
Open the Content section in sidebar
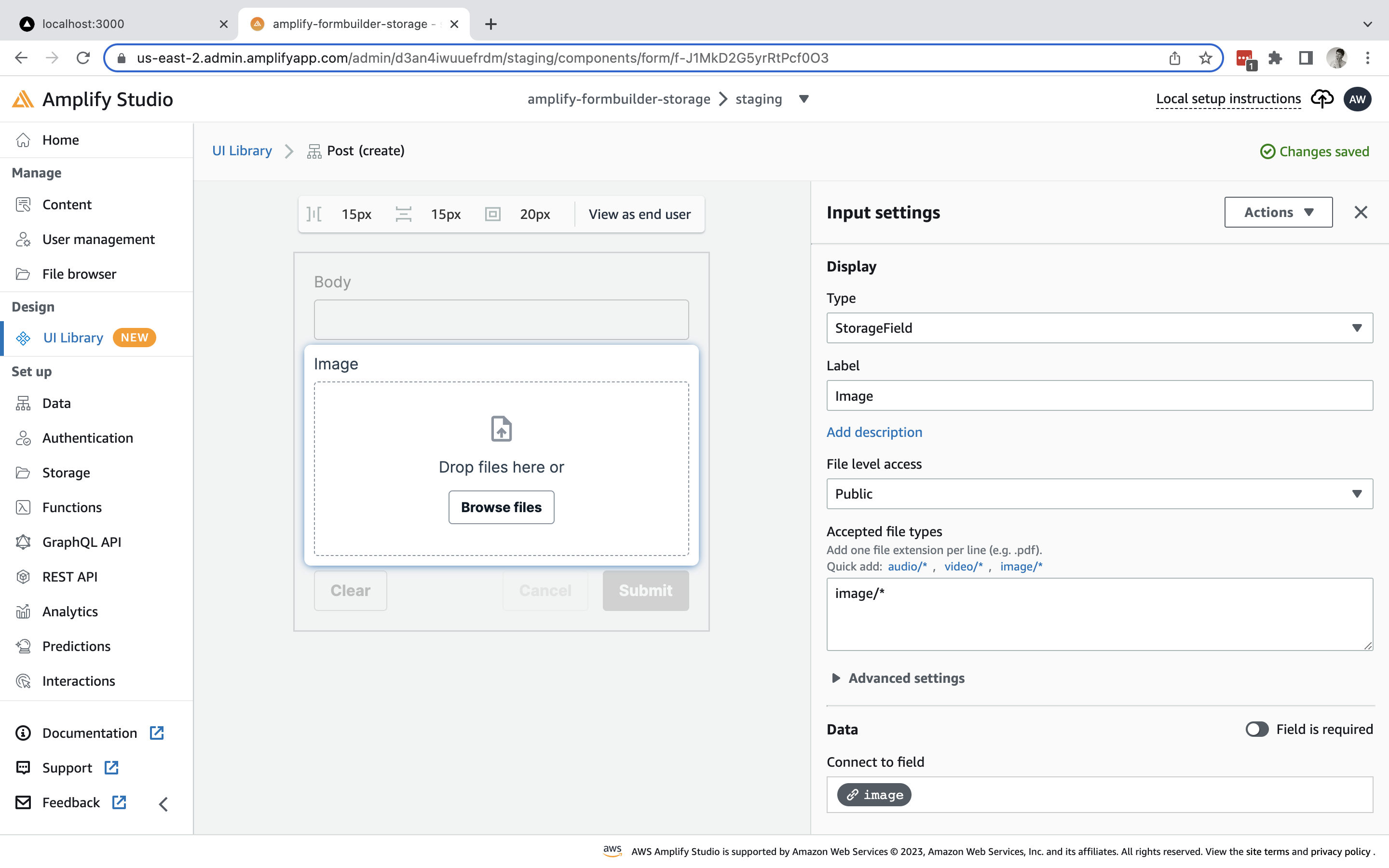click(x=67, y=204)
